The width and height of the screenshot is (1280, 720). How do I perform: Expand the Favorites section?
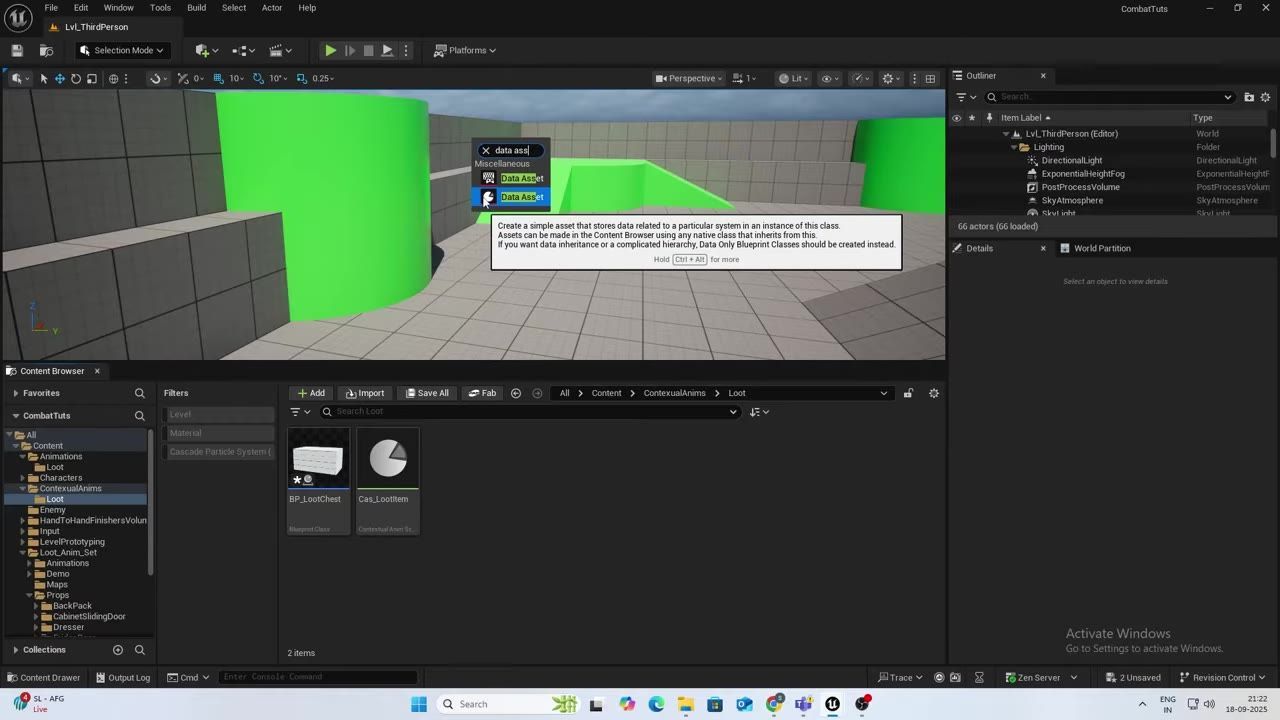pos(15,393)
